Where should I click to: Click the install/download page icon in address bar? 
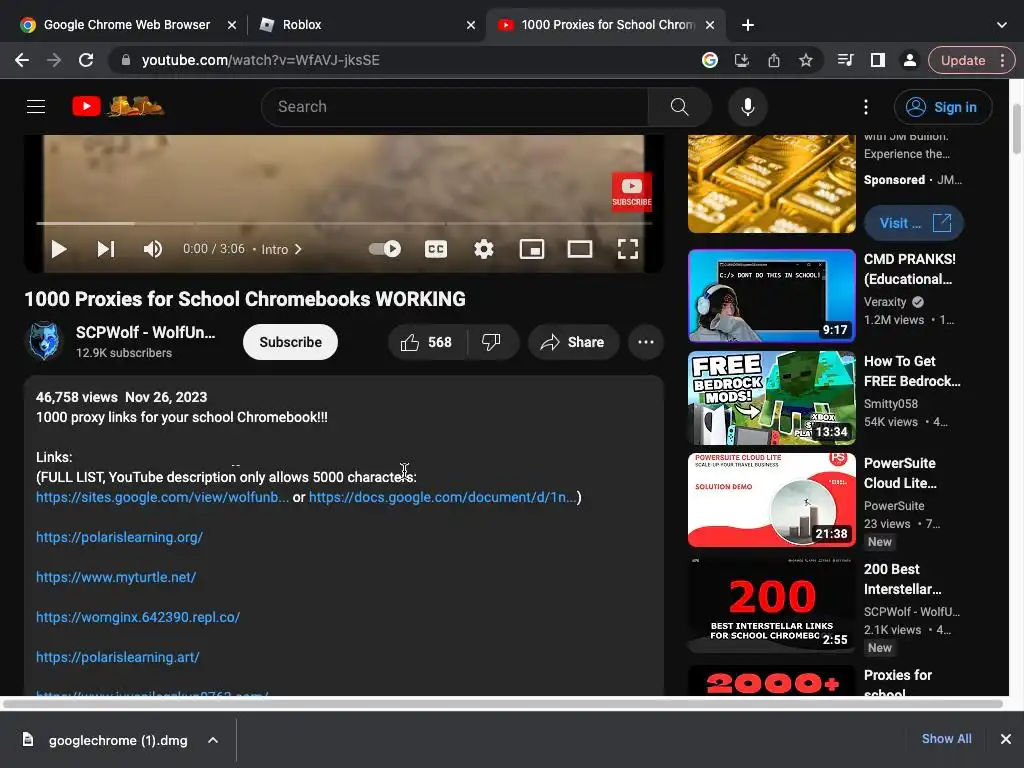point(742,60)
